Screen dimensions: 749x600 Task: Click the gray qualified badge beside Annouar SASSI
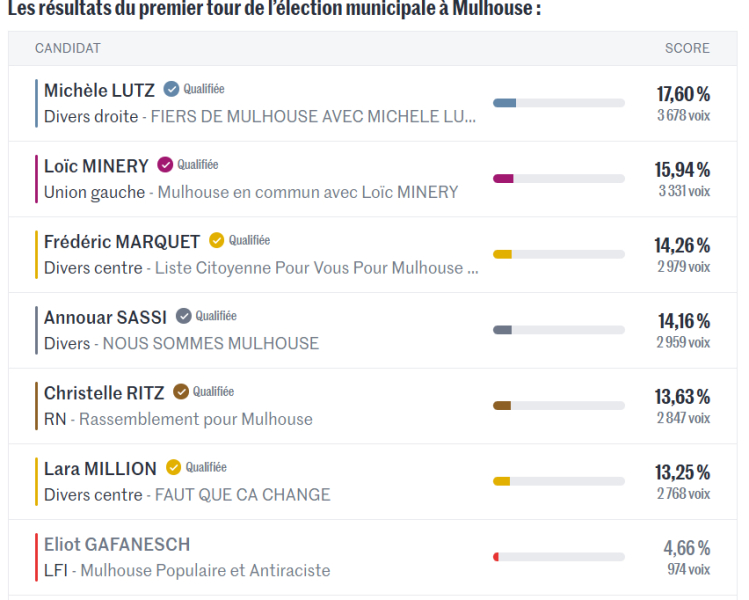point(183,316)
